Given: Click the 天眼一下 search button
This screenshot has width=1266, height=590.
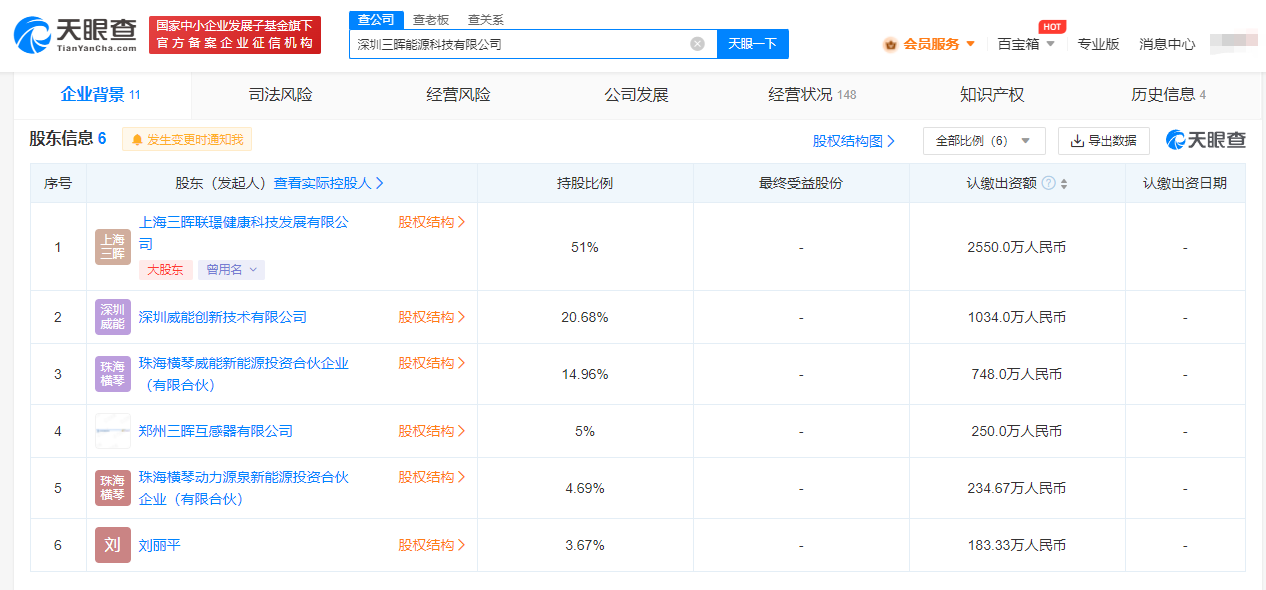Looking at the screenshot, I should (x=753, y=44).
